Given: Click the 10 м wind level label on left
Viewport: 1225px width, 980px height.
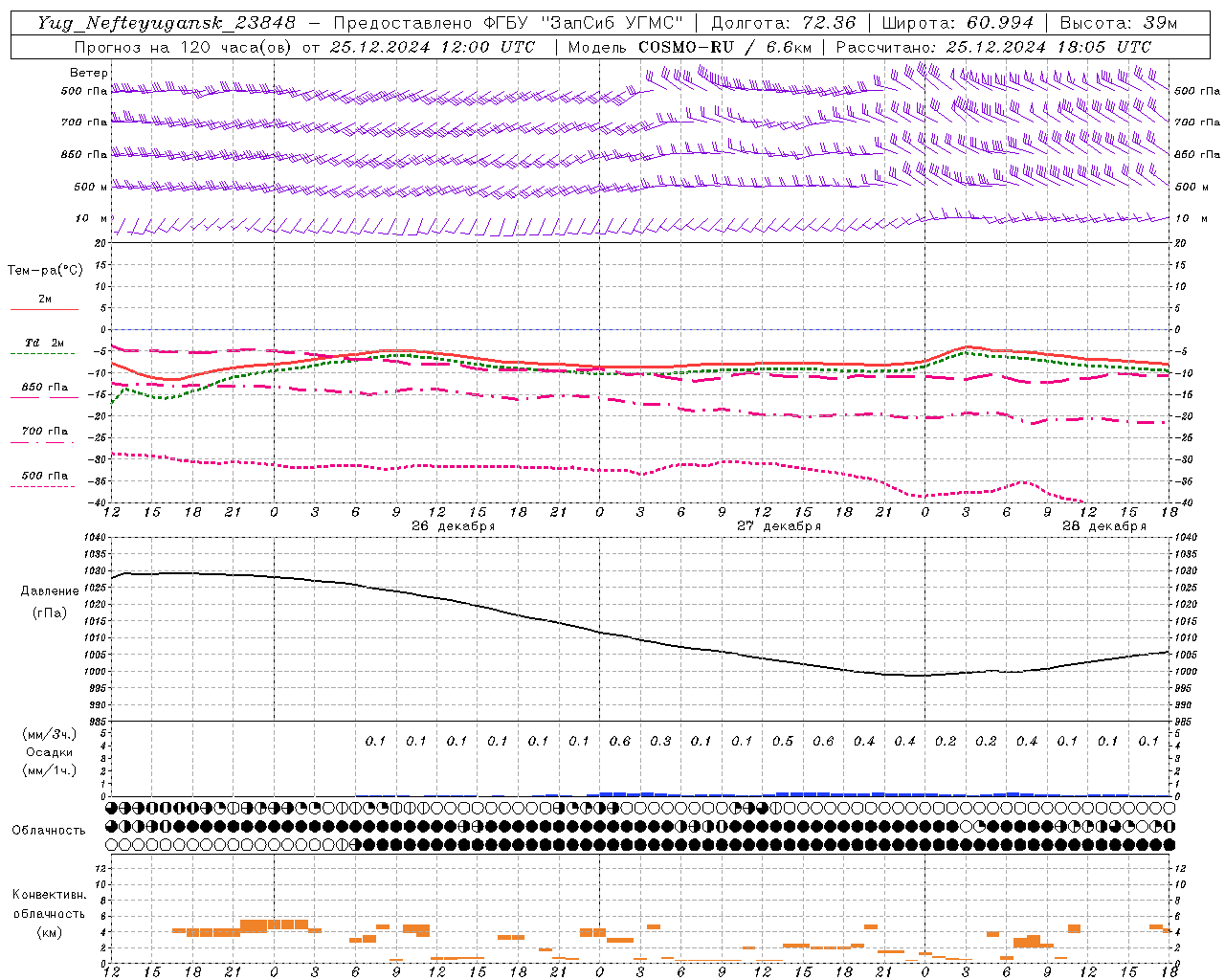Looking at the screenshot, I should click(x=92, y=219).
